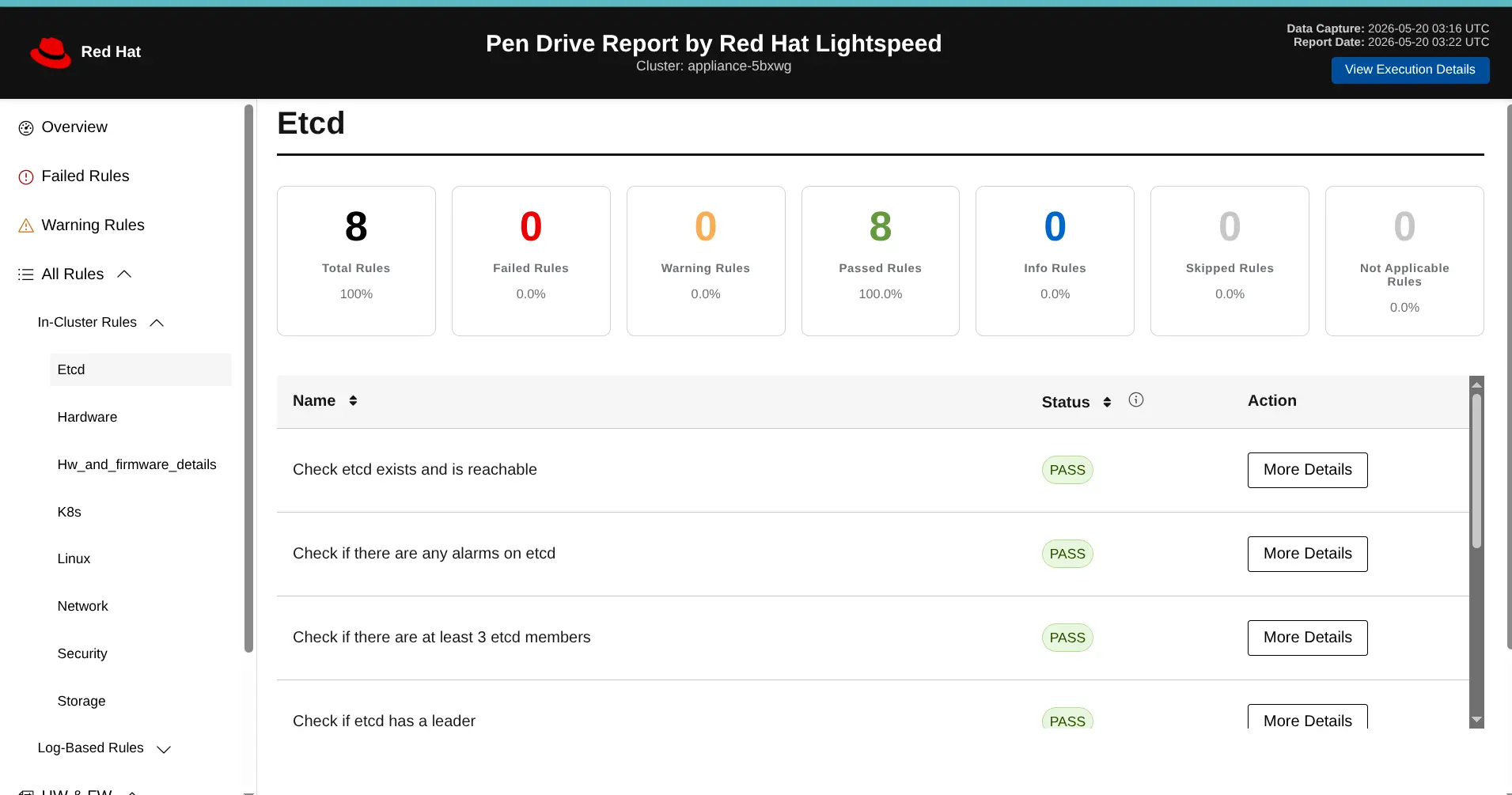More Details for etcd has a leader

(x=1307, y=717)
